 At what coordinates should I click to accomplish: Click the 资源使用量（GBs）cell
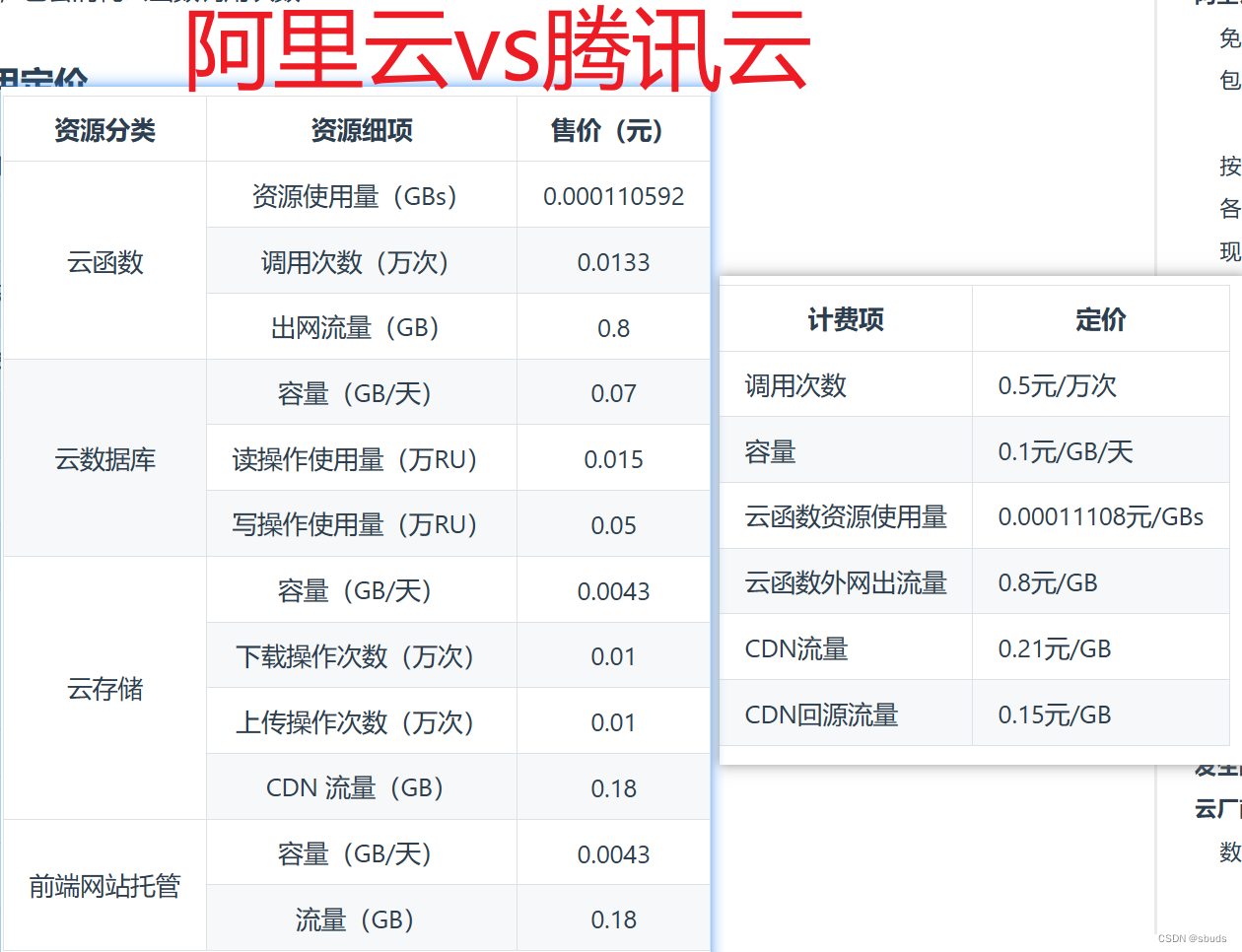362,196
